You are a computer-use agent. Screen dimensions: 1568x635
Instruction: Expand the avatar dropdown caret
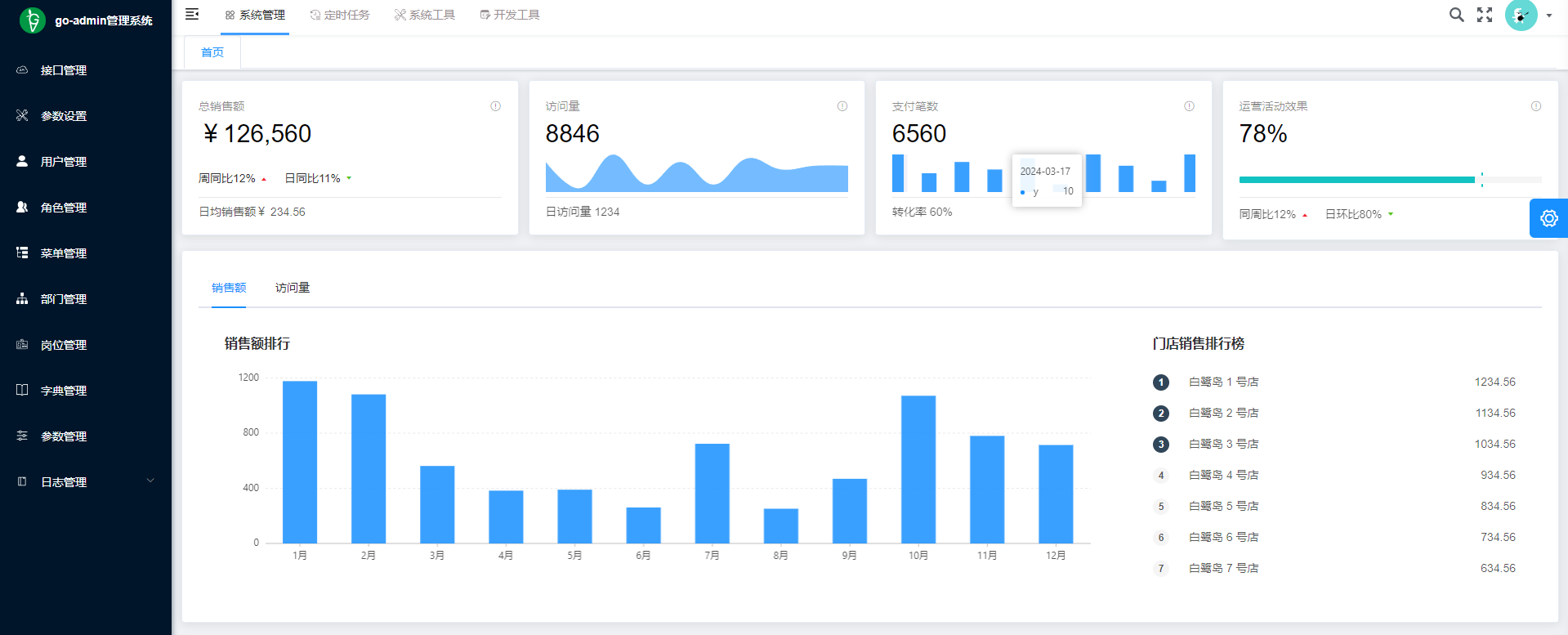1549,16
